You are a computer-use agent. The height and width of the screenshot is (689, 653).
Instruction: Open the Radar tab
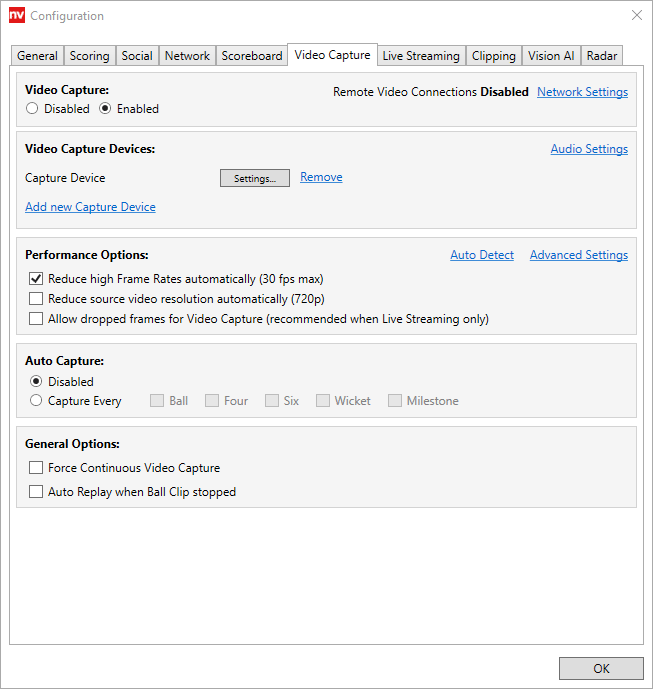(x=602, y=56)
